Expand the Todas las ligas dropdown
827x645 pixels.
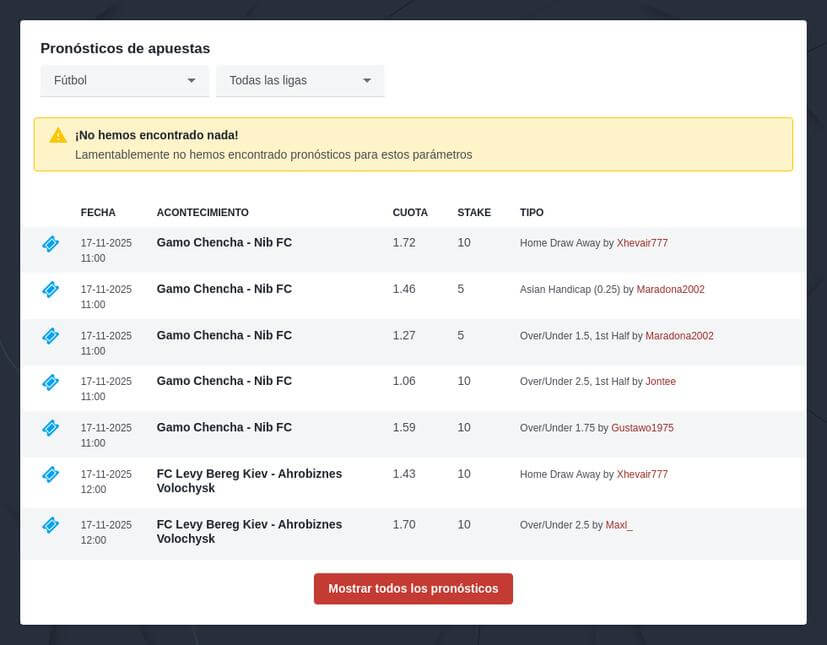pyautogui.click(x=299, y=80)
